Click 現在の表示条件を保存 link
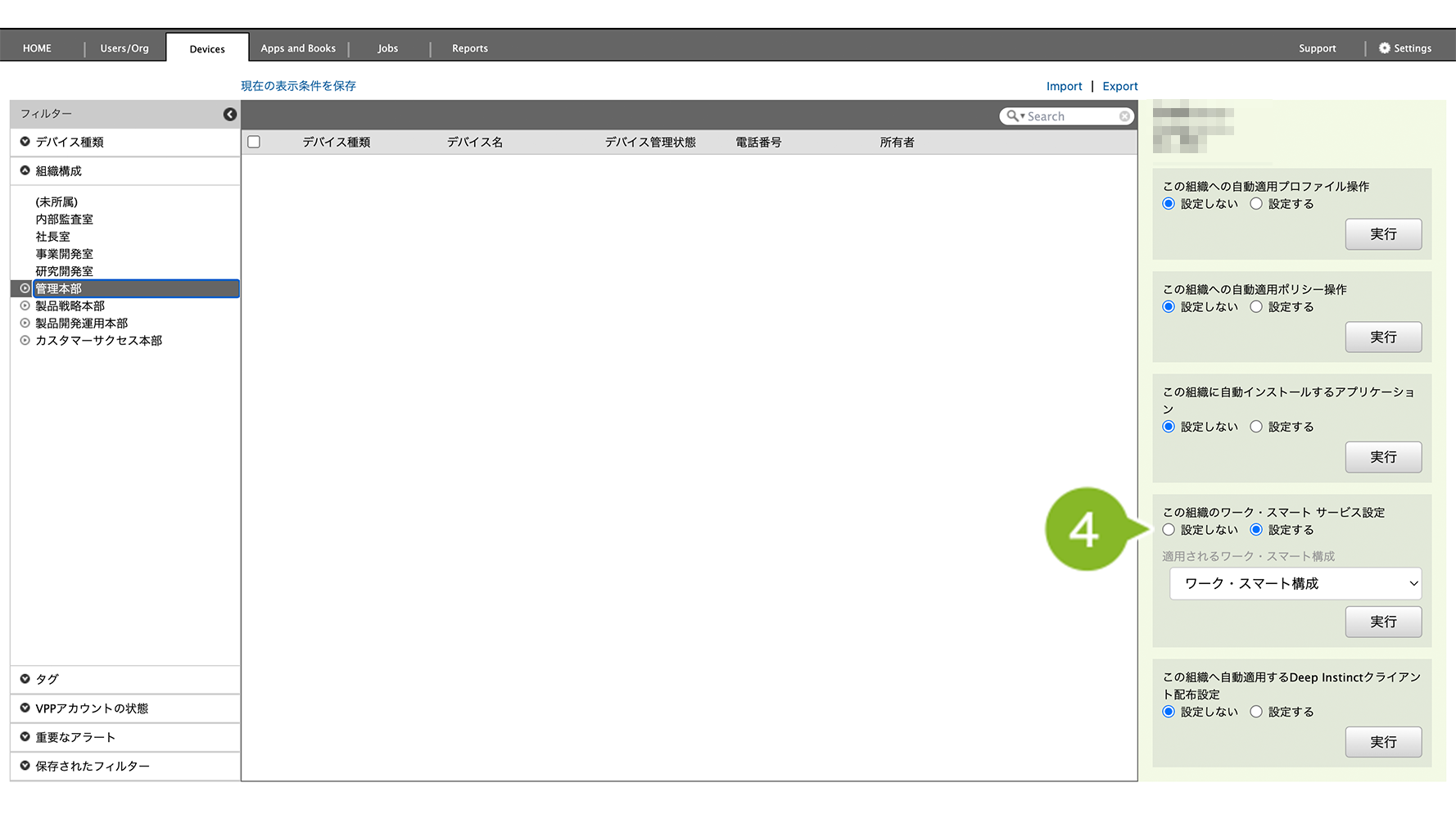1456x819 pixels. click(x=298, y=86)
